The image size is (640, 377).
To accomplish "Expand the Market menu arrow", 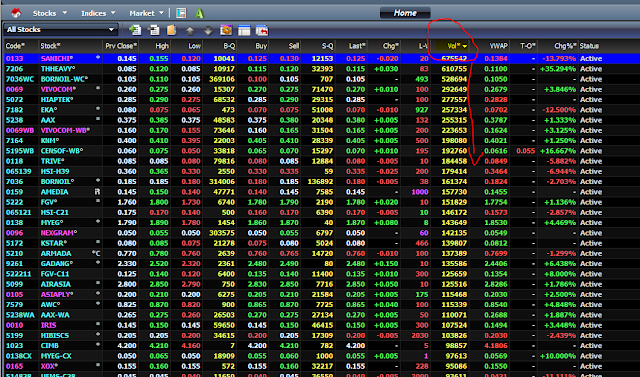I will click(161, 13).
